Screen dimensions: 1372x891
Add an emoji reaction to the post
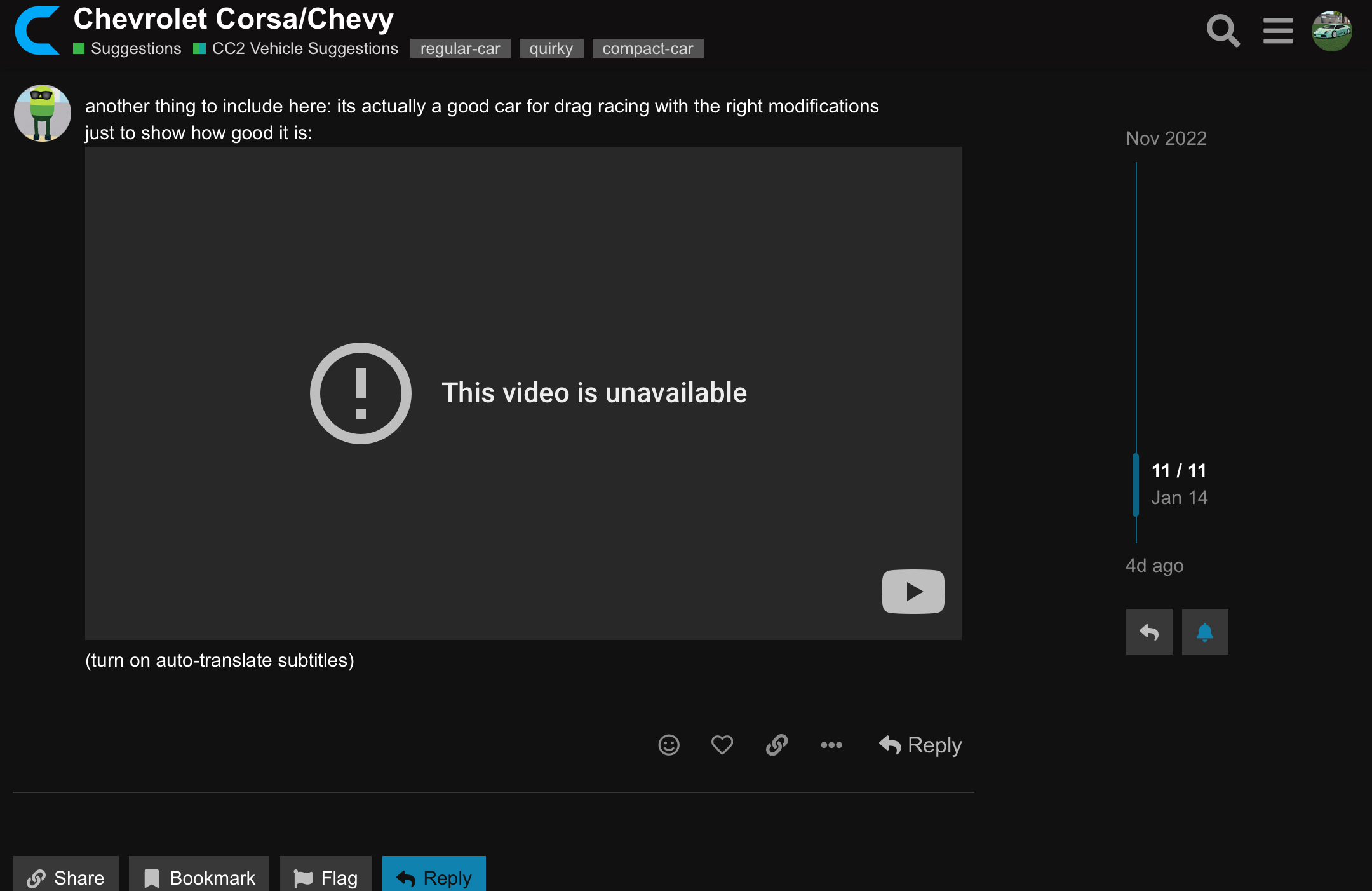(668, 745)
